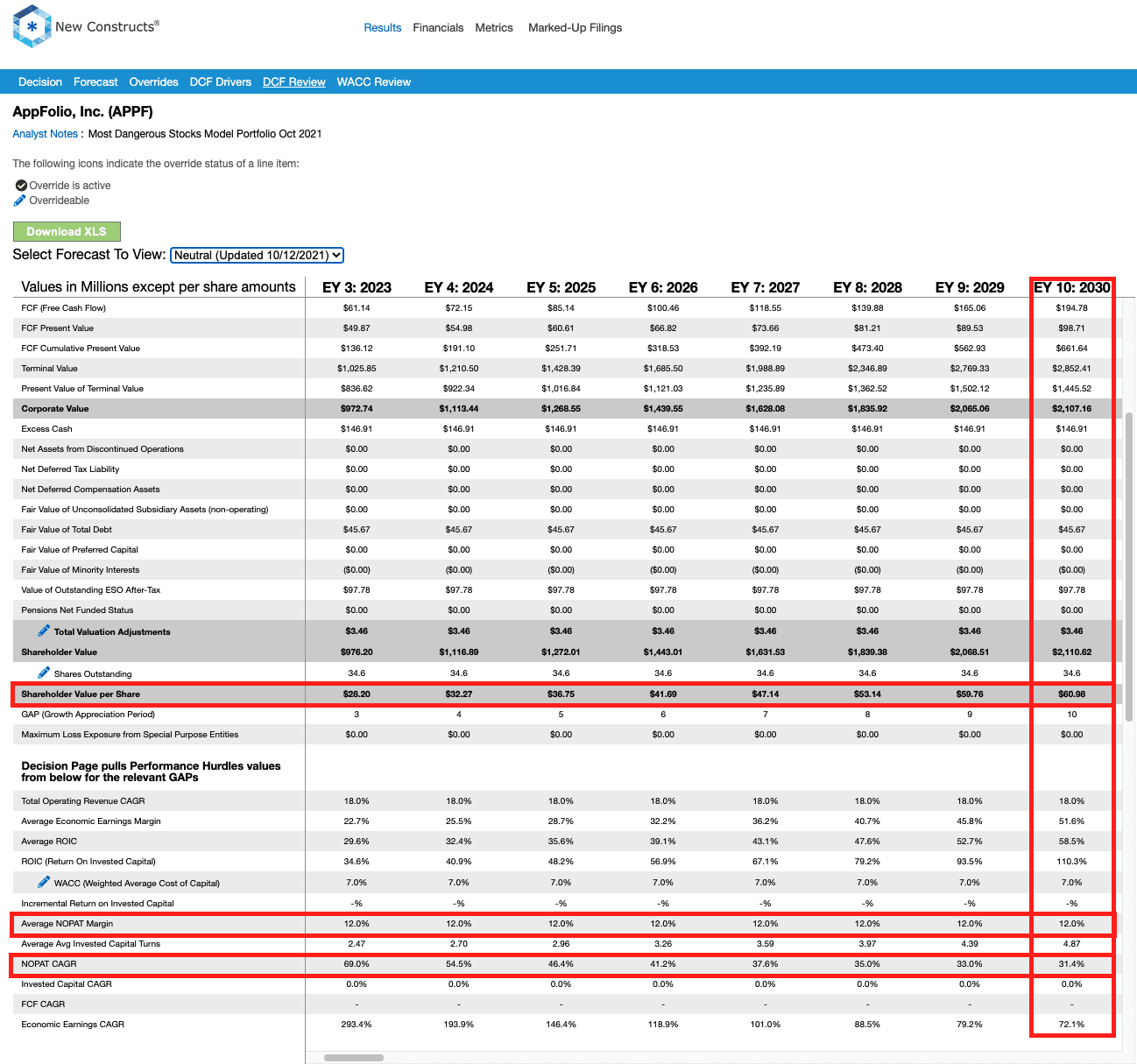Click the 293.4% Economic Earnings CAGR value

click(x=357, y=1025)
